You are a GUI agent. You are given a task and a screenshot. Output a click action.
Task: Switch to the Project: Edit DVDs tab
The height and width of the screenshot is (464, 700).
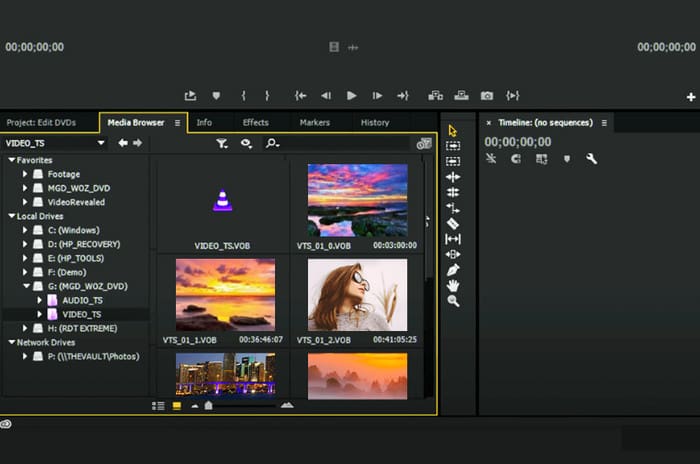(41, 122)
